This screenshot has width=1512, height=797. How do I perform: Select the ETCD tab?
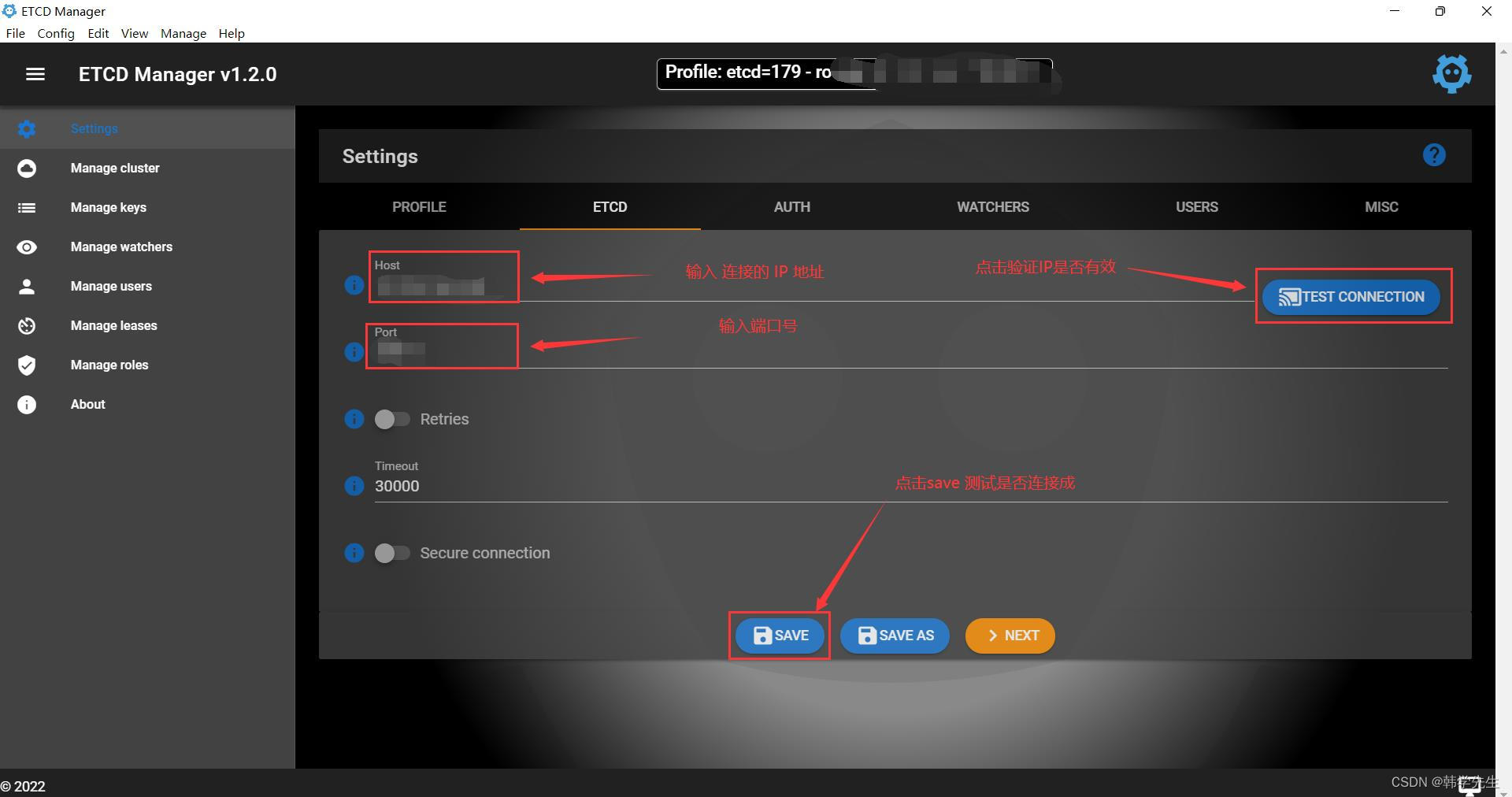(x=610, y=207)
